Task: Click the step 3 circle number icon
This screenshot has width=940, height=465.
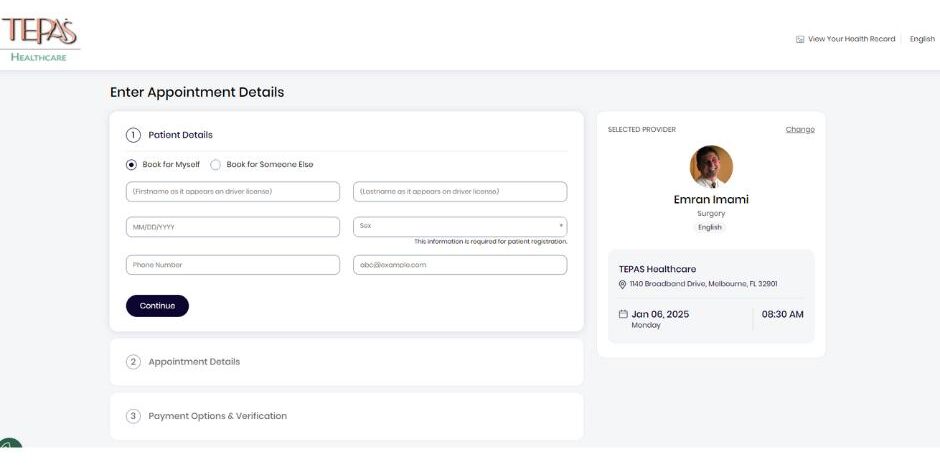Action: point(133,416)
